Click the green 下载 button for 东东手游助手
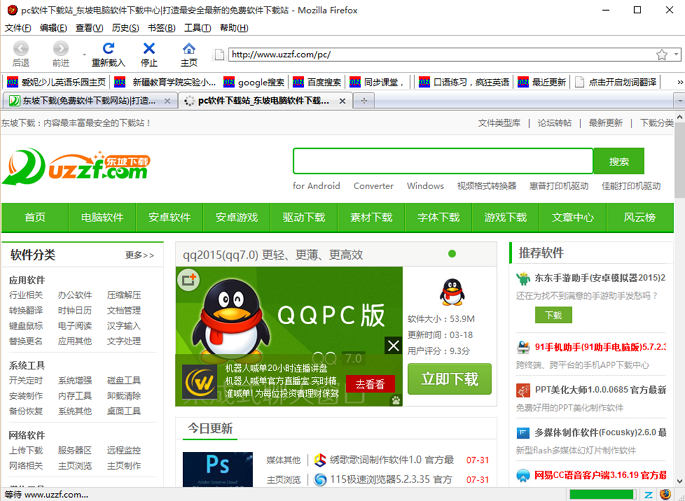The height and width of the screenshot is (501, 685). coord(553,315)
